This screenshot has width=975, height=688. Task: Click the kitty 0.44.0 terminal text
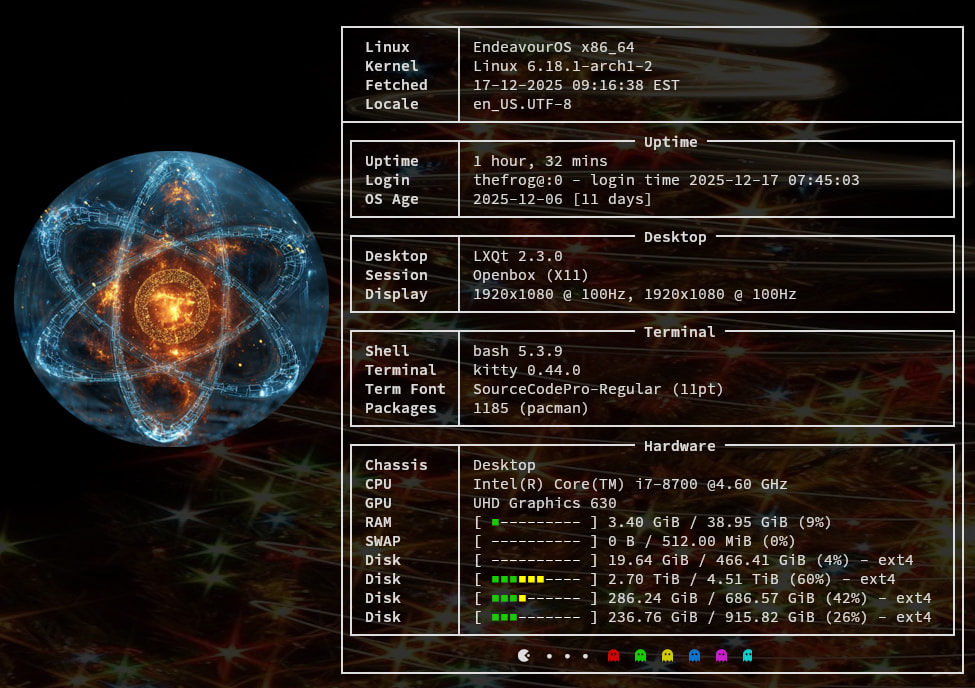point(526,370)
